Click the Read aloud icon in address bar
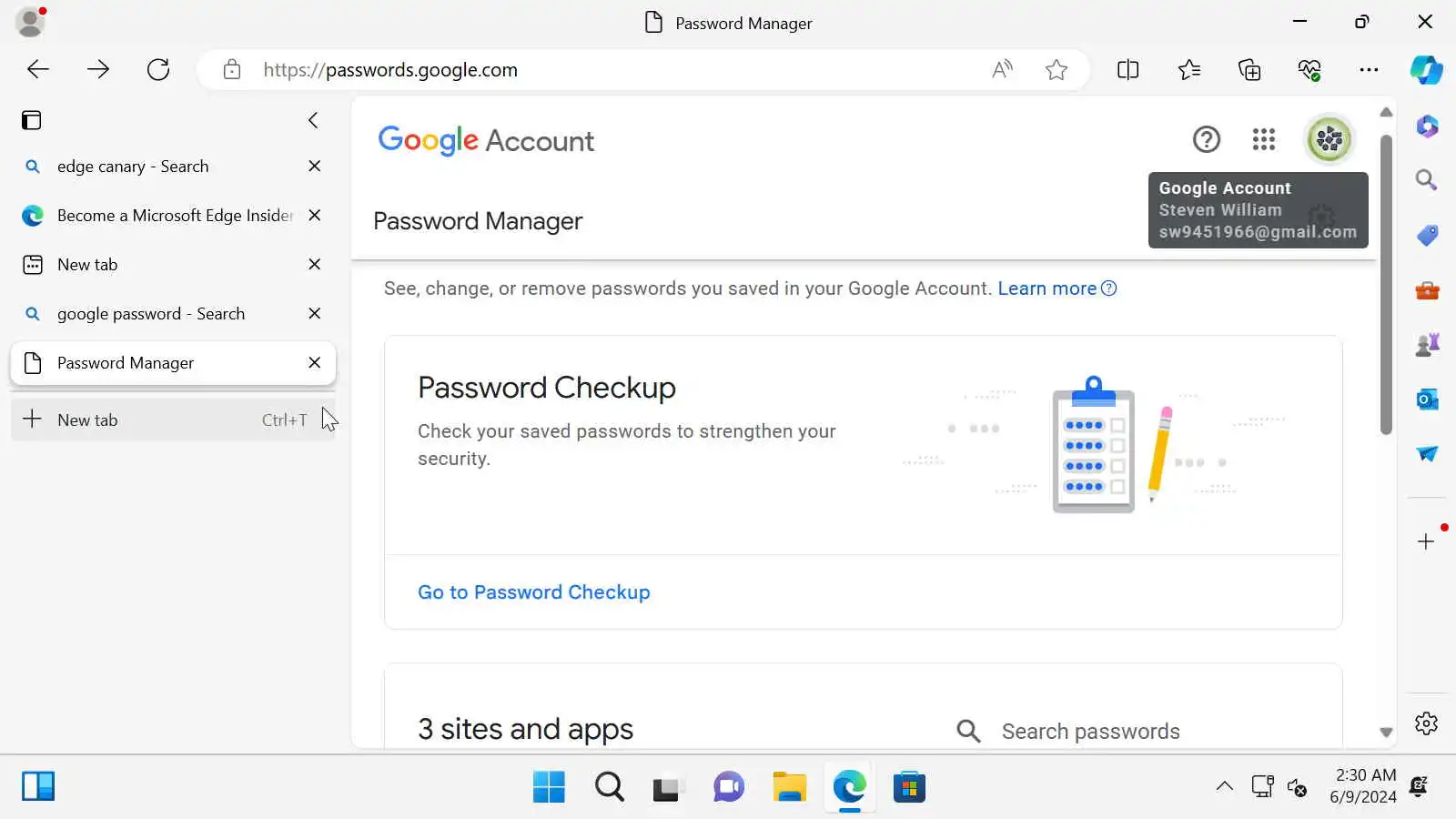The height and width of the screenshot is (819, 1456). click(1002, 69)
